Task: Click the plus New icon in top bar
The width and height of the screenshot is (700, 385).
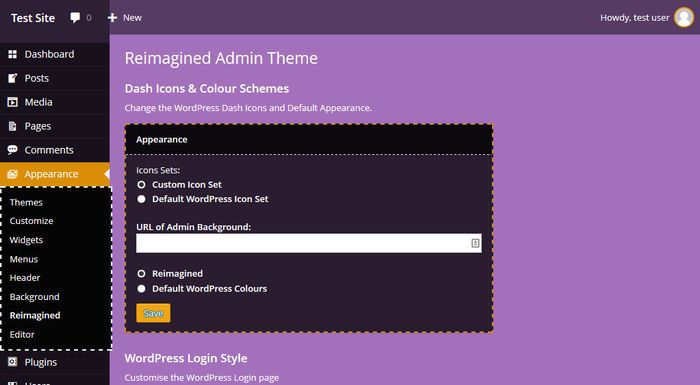Action: [112, 17]
